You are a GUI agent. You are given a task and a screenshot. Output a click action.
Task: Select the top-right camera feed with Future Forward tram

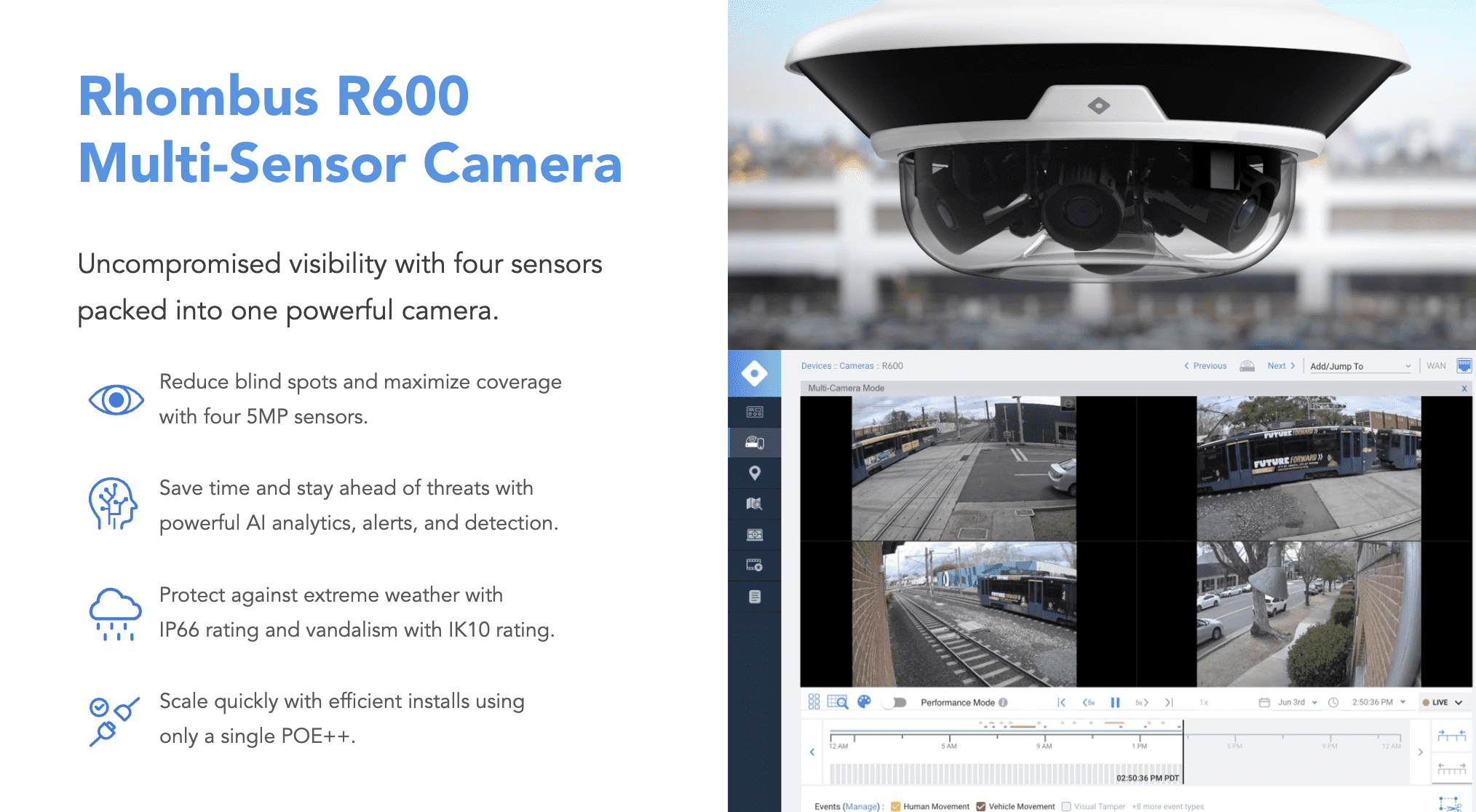[1309, 469]
